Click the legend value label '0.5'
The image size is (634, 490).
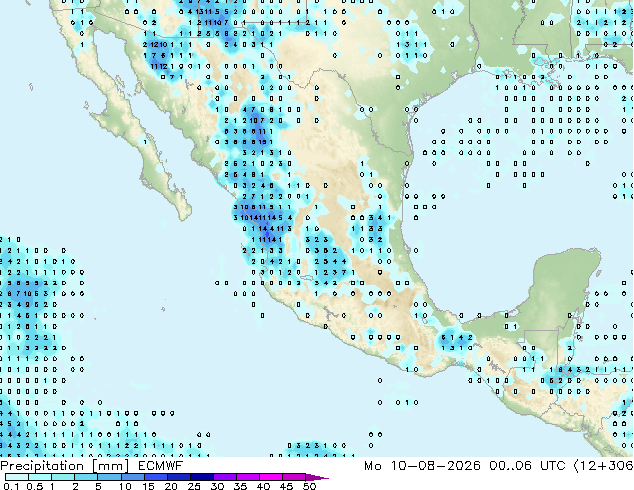(35, 486)
